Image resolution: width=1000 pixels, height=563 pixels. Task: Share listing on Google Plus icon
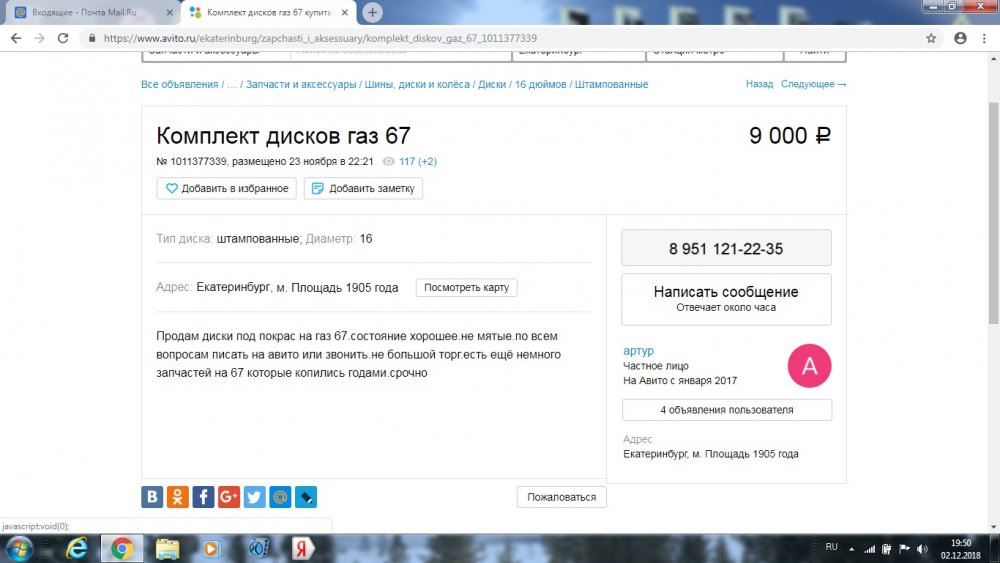(228, 497)
